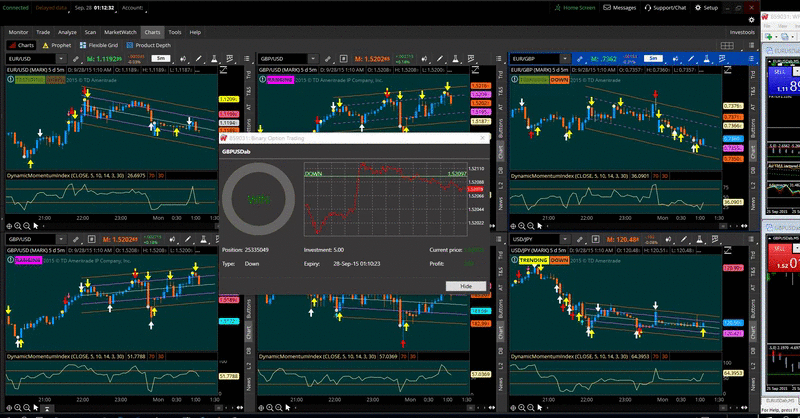
Task: Toggle the News side tab beside EUR/GBP chart
Action: point(753,203)
